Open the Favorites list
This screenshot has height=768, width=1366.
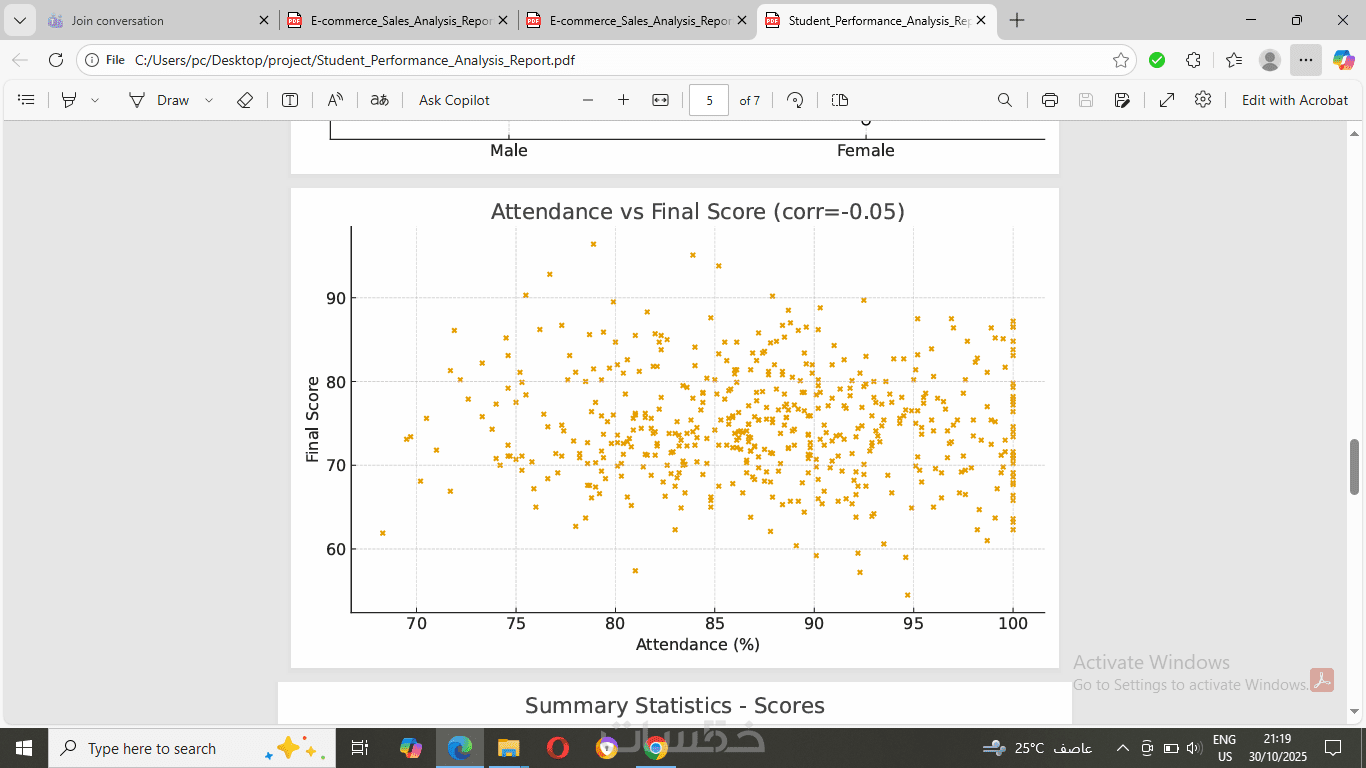tap(1234, 60)
